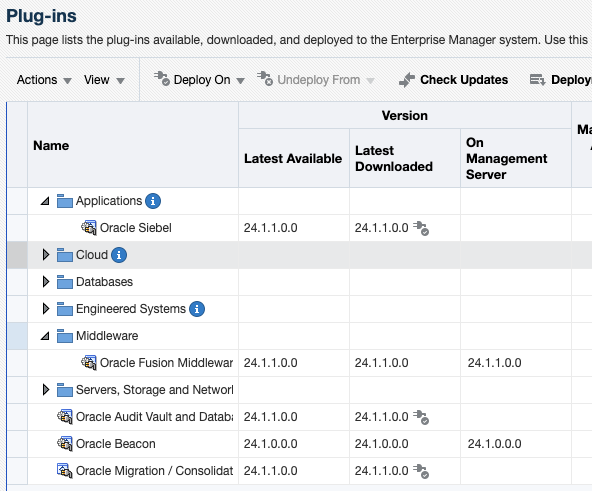
Task: Click the Deploy On plug icon
Action: click(x=162, y=79)
